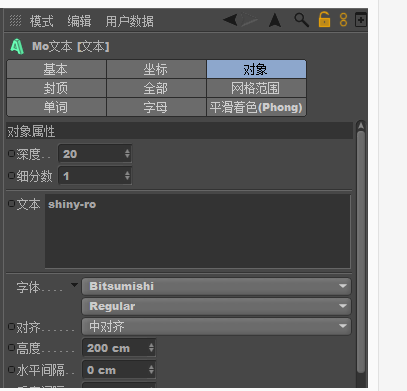Click the 对象属性 section header

180,131
